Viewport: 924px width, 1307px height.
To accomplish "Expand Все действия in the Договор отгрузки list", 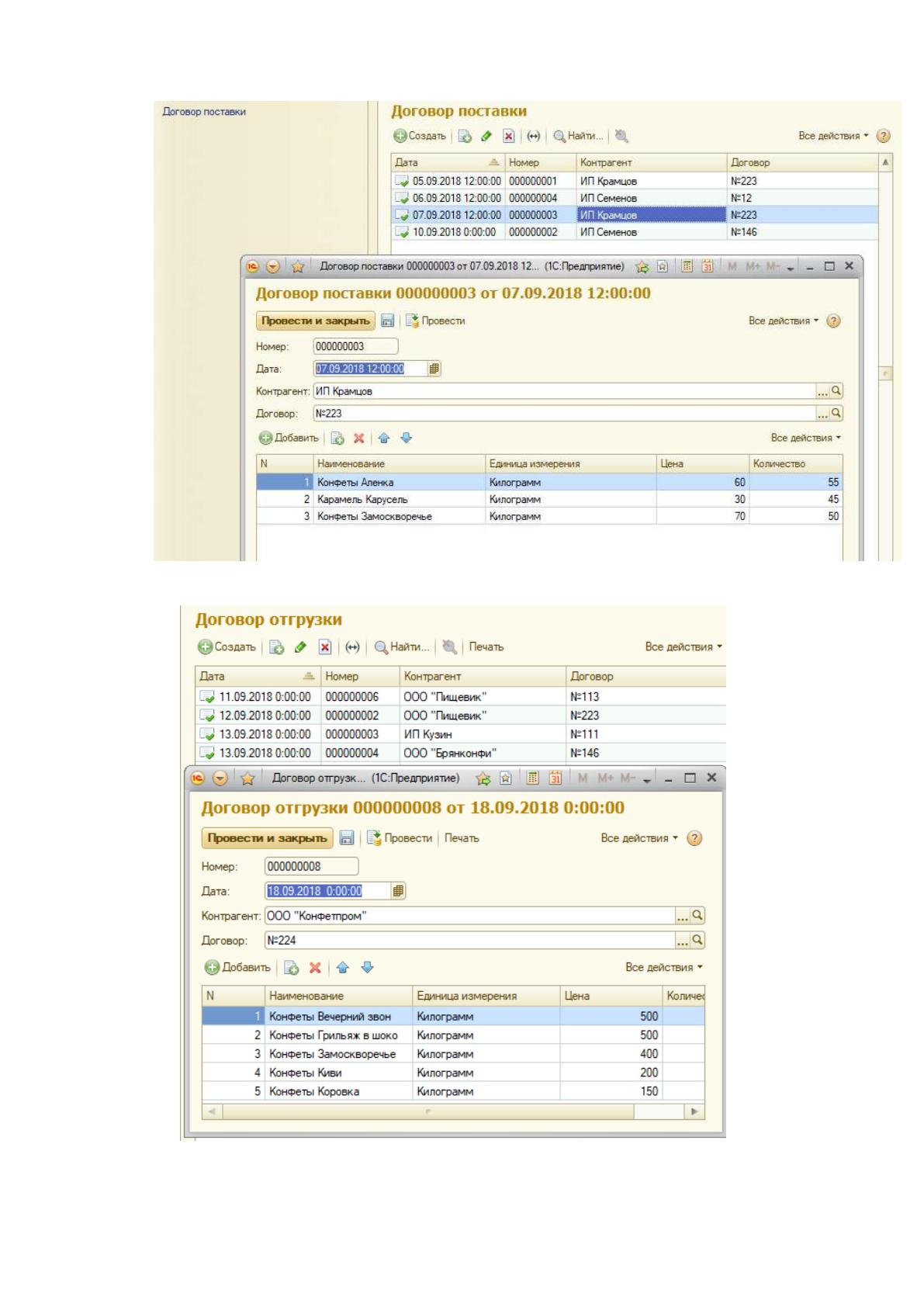I will pos(683,647).
